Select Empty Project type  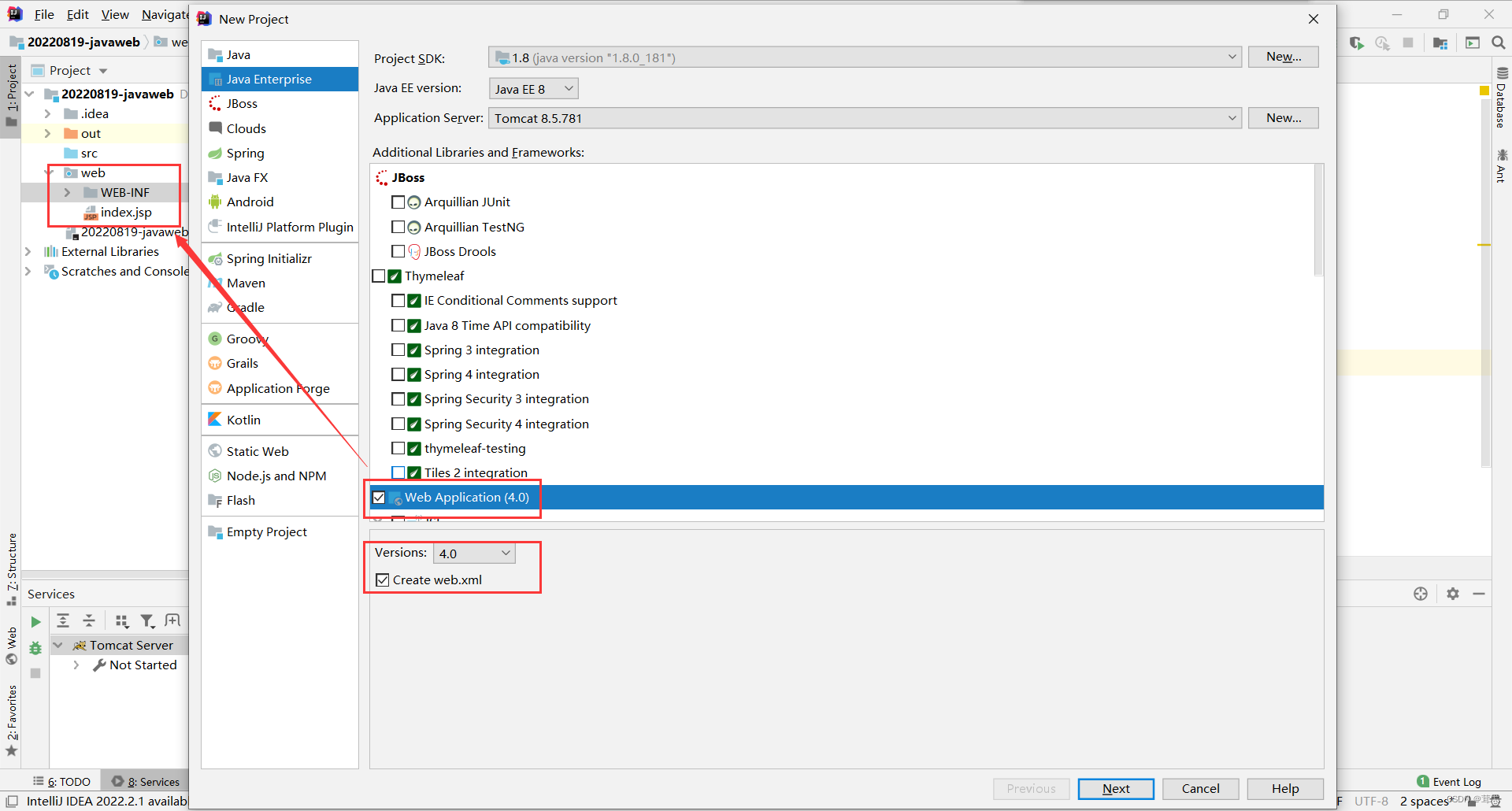(280, 531)
